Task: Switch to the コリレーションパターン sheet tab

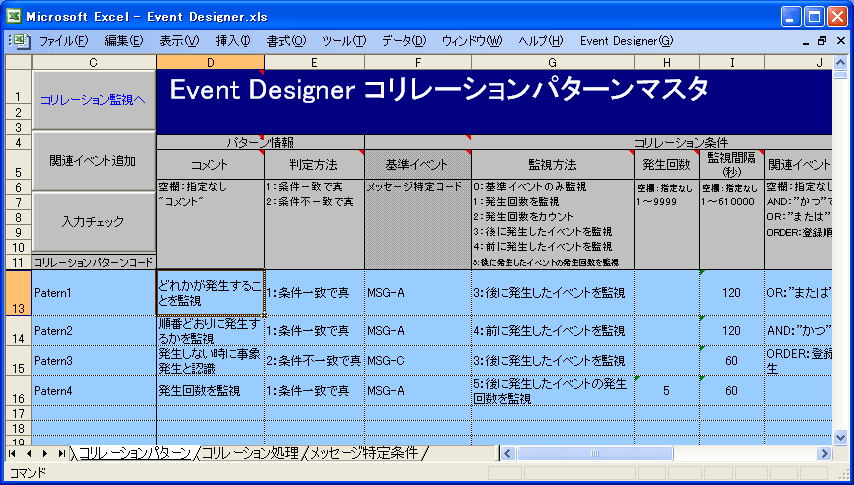Action: (135, 453)
